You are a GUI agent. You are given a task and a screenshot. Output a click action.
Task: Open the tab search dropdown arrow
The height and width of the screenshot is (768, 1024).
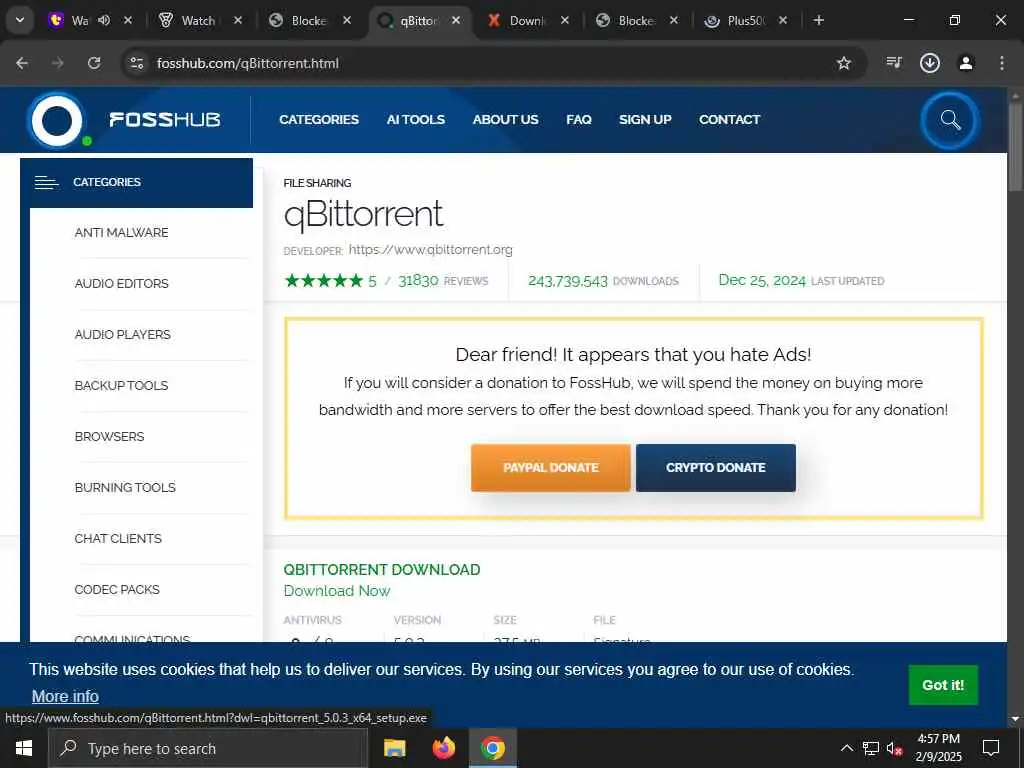[x=20, y=20]
